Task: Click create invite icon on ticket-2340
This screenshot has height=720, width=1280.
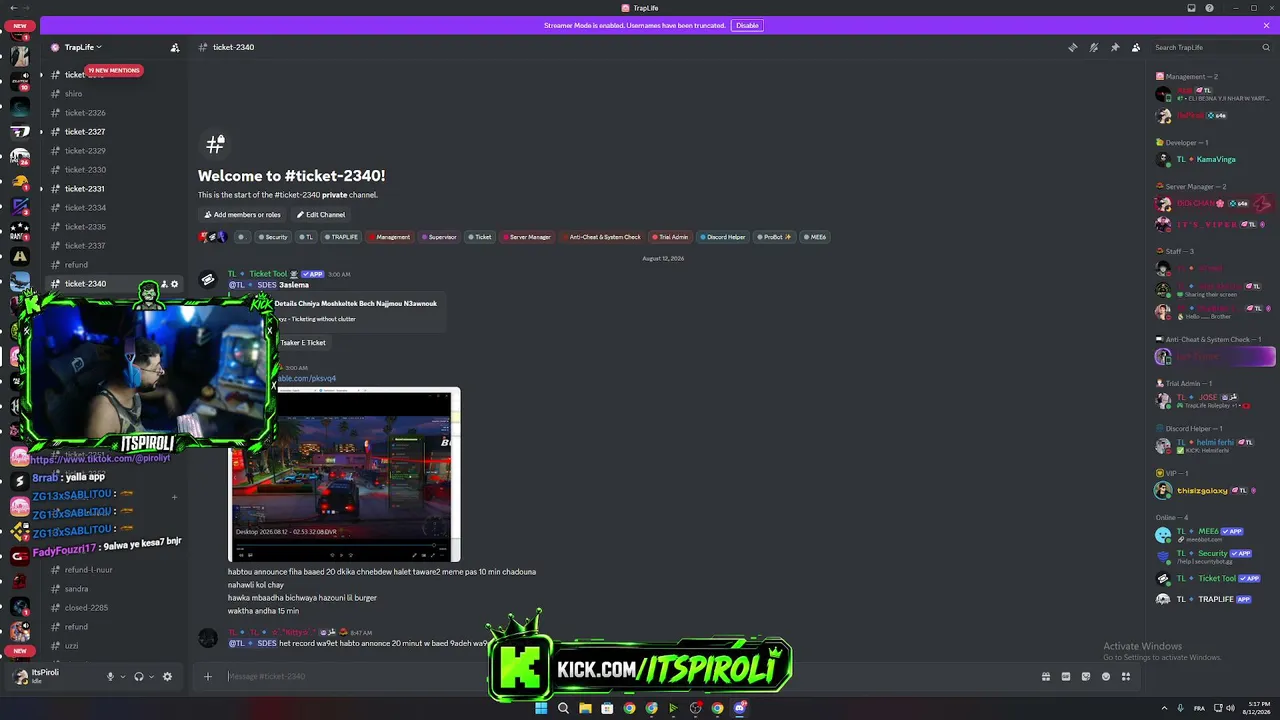Action: (x=164, y=284)
